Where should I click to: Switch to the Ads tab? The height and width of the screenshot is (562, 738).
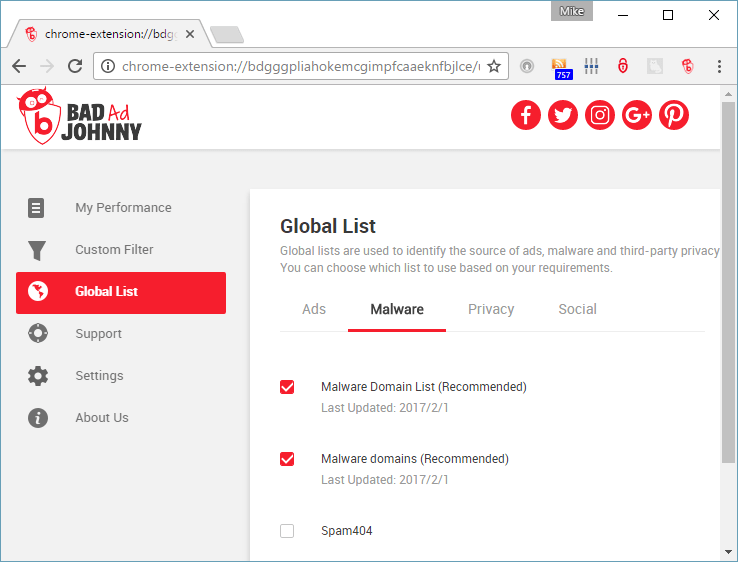314,309
